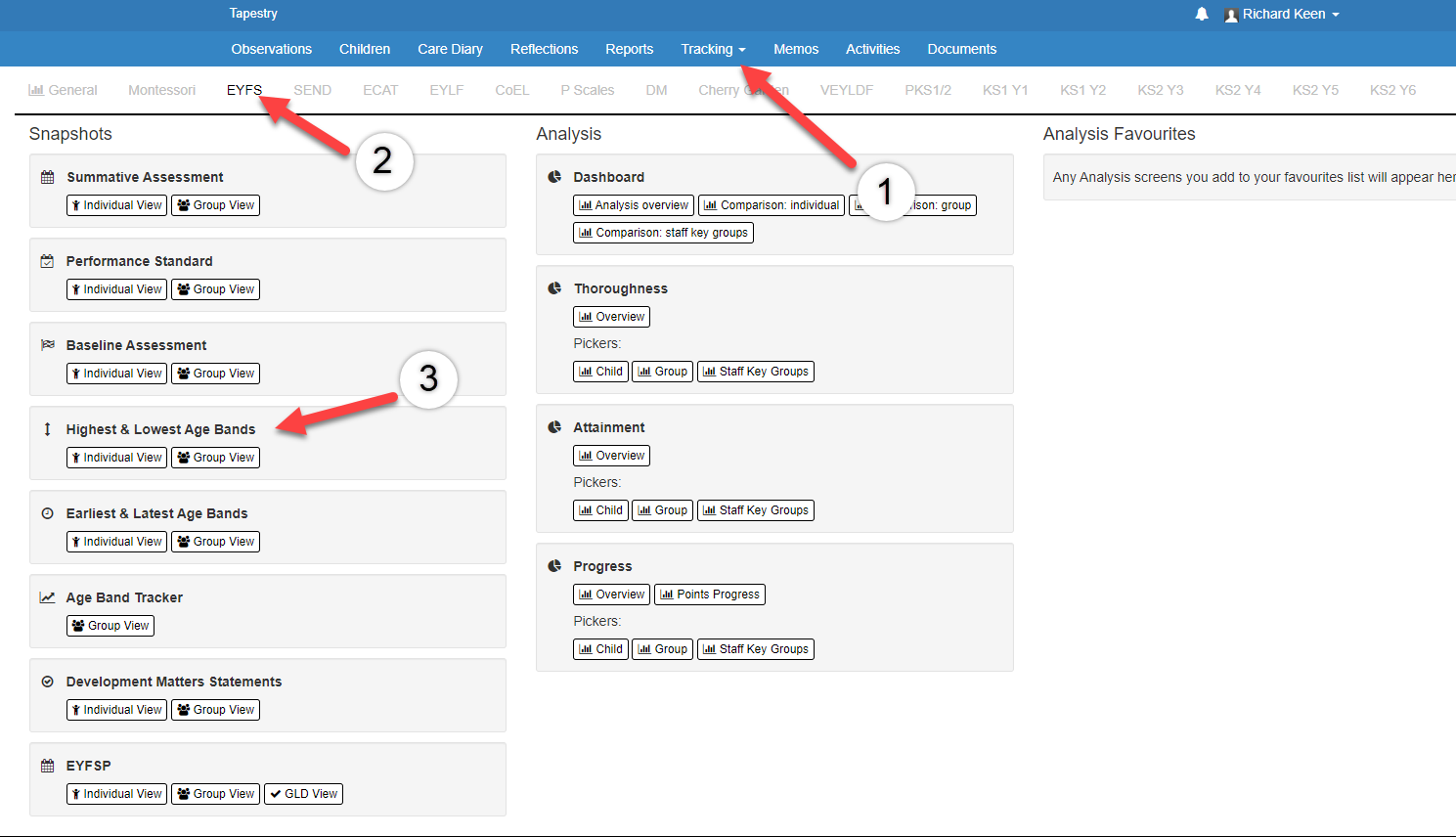Open Summative Assessment Individual View
This screenshot has height=837, width=1456.
[116, 205]
